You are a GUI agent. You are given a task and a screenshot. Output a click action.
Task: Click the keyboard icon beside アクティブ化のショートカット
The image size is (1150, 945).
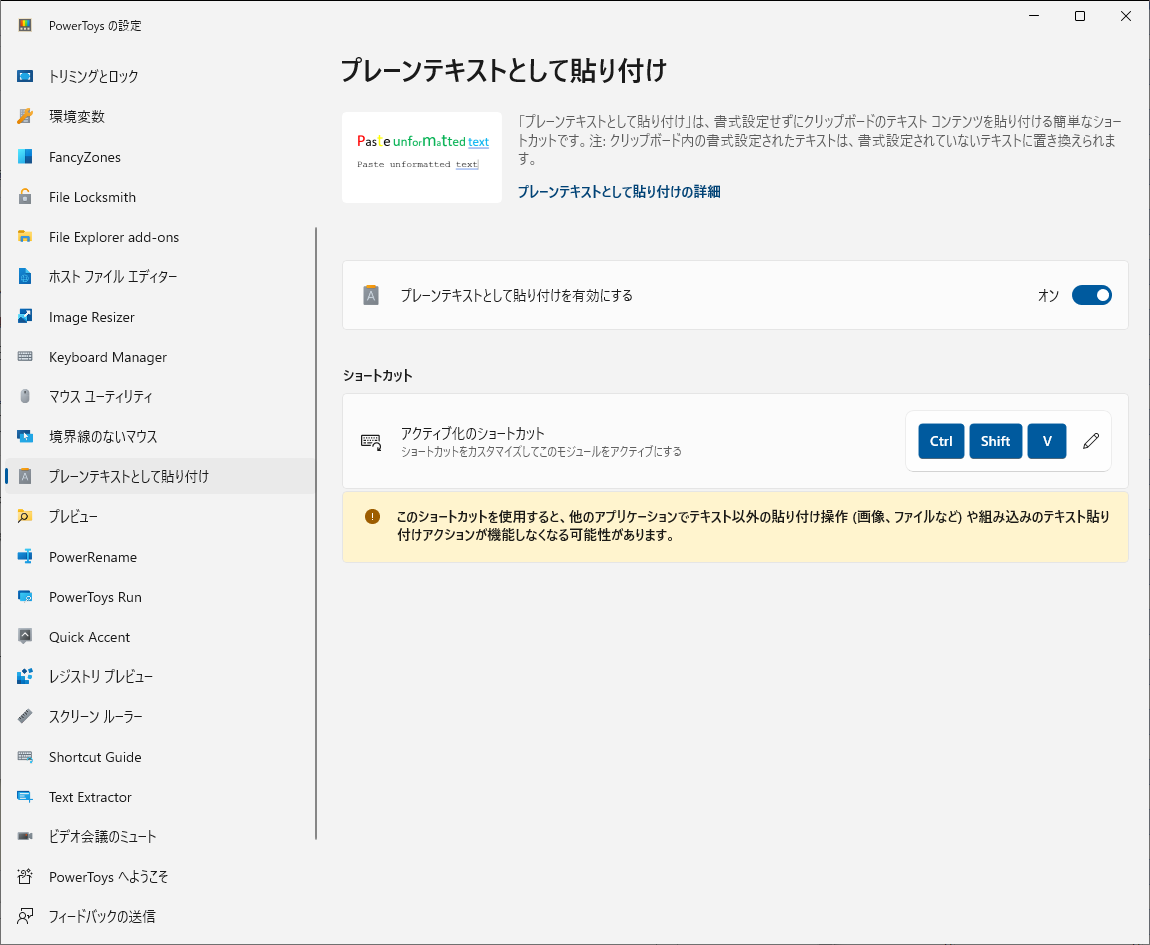click(371, 442)
